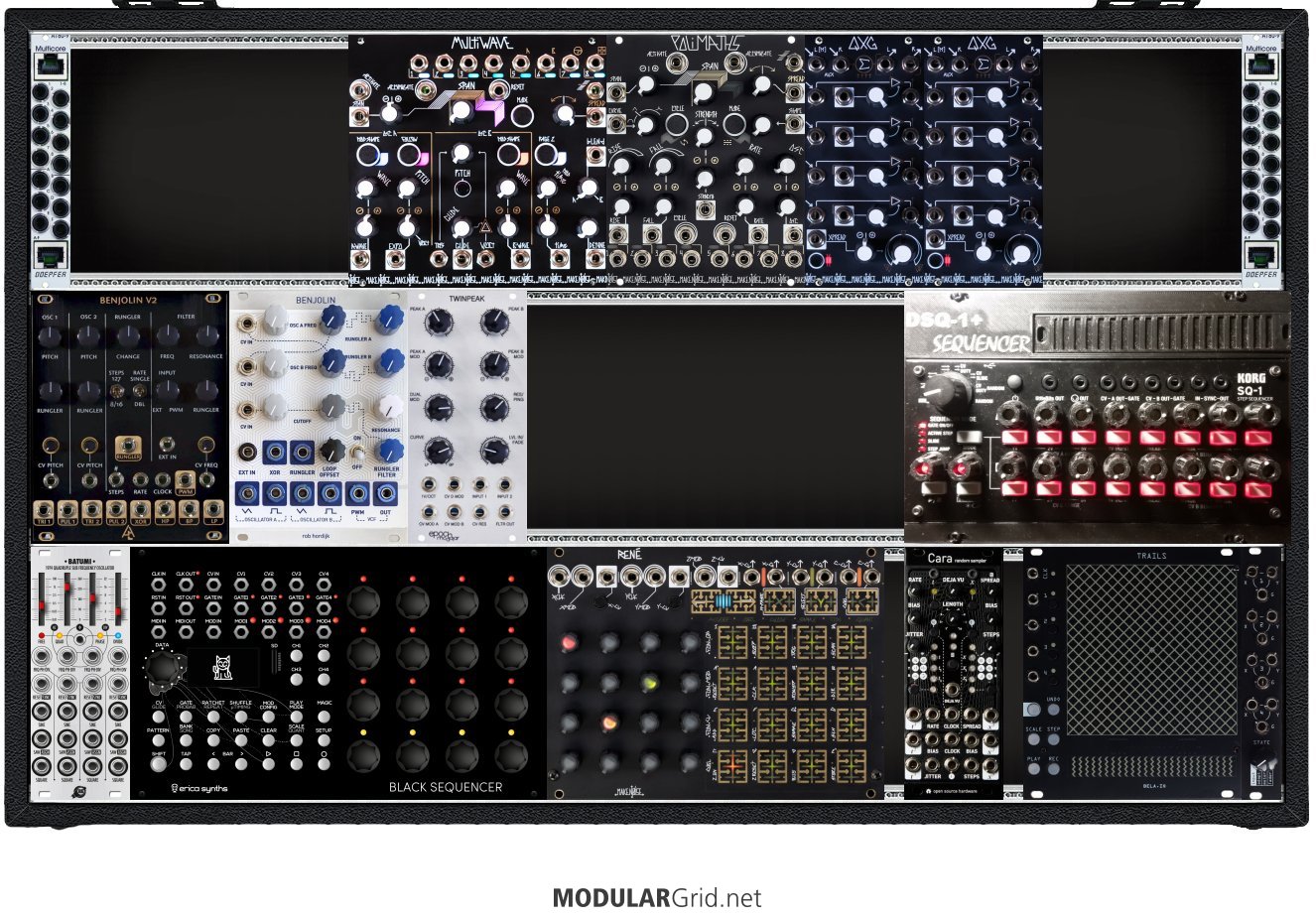This screenshot has height=919, width=1316.
Task: Toggle the last step button in SQ-1's upper row
Action: [x=1256, y=438]
